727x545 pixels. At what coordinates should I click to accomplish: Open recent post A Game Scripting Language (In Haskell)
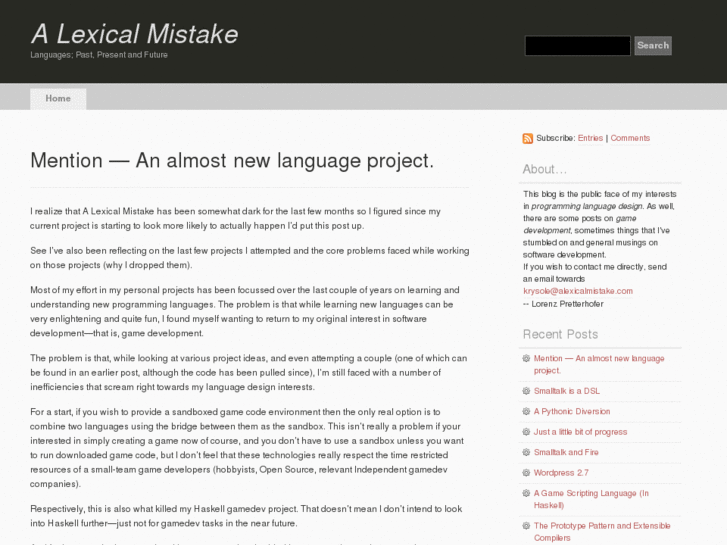tap(591, 499)
